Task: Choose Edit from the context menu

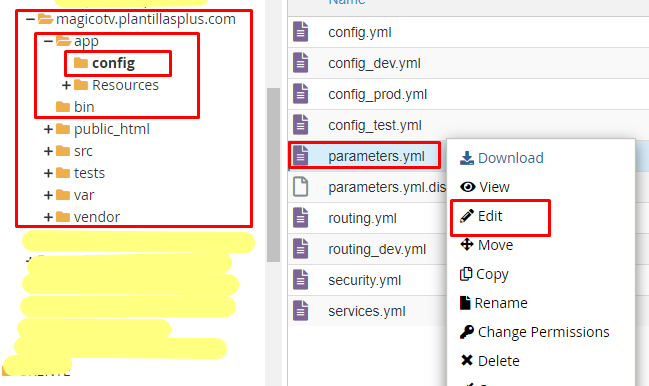Action: coord(481,216)
